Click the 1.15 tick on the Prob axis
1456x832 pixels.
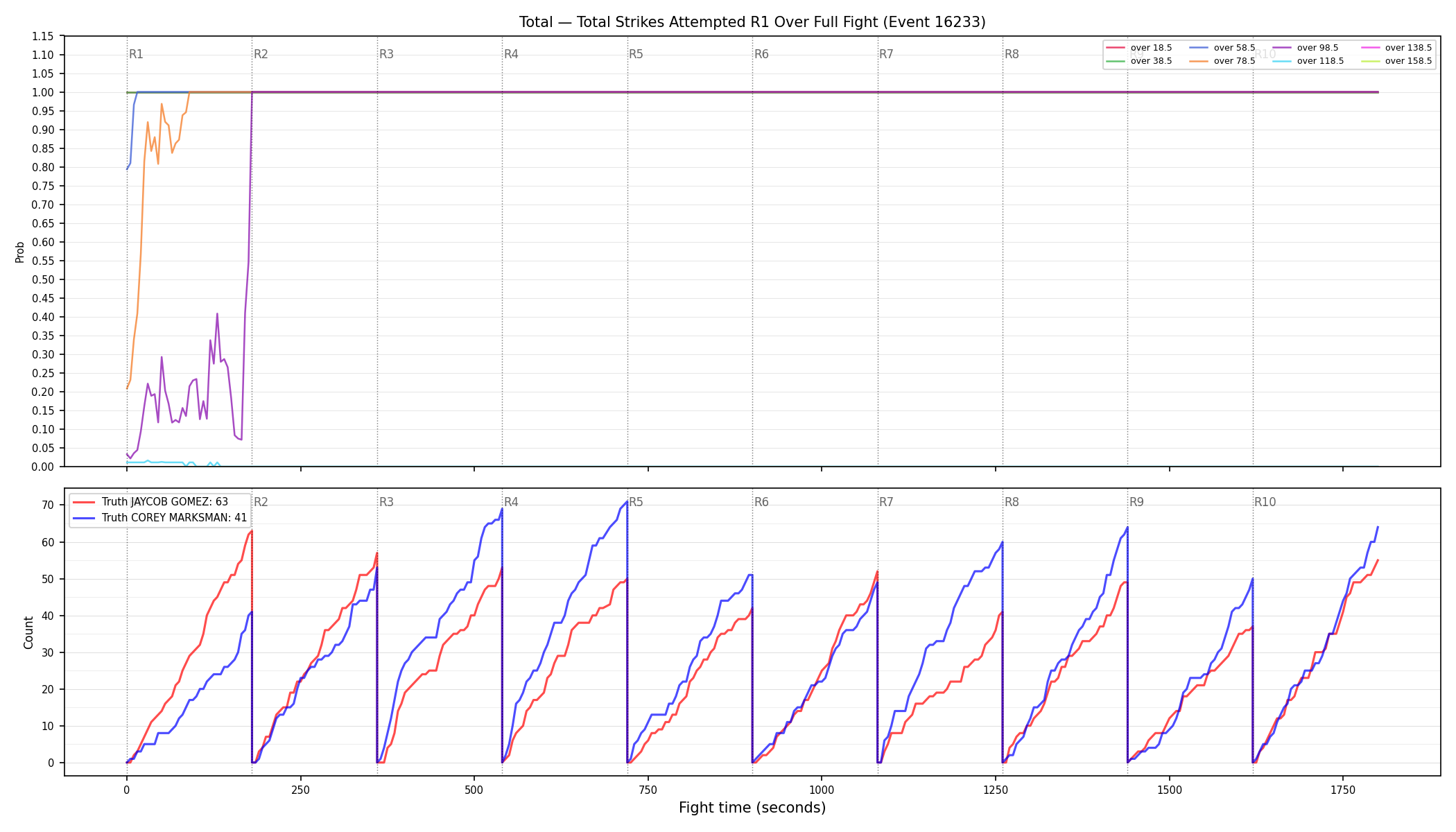click(x=43, y=36)
